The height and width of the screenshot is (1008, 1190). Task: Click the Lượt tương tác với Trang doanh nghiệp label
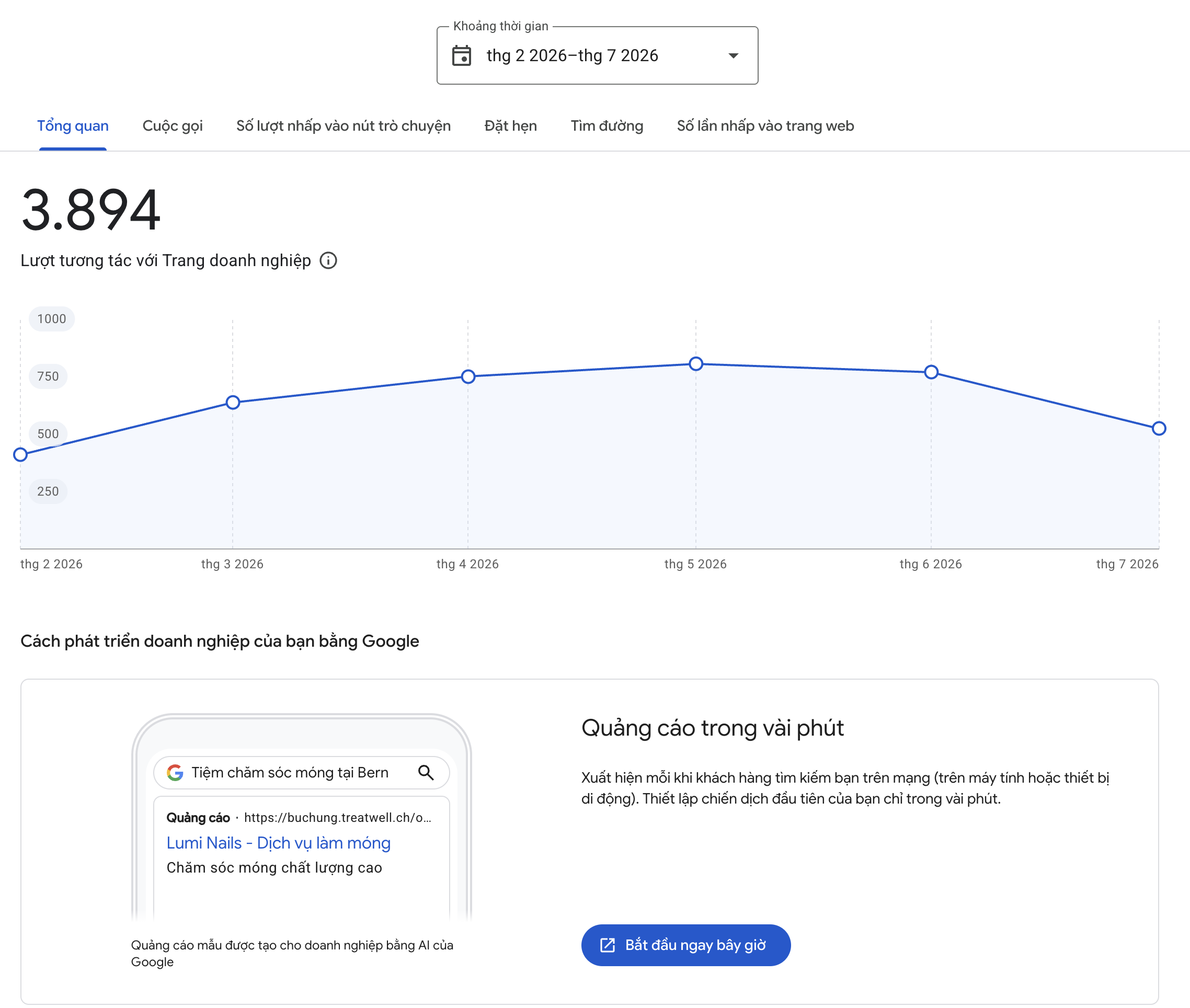point(166,260)
